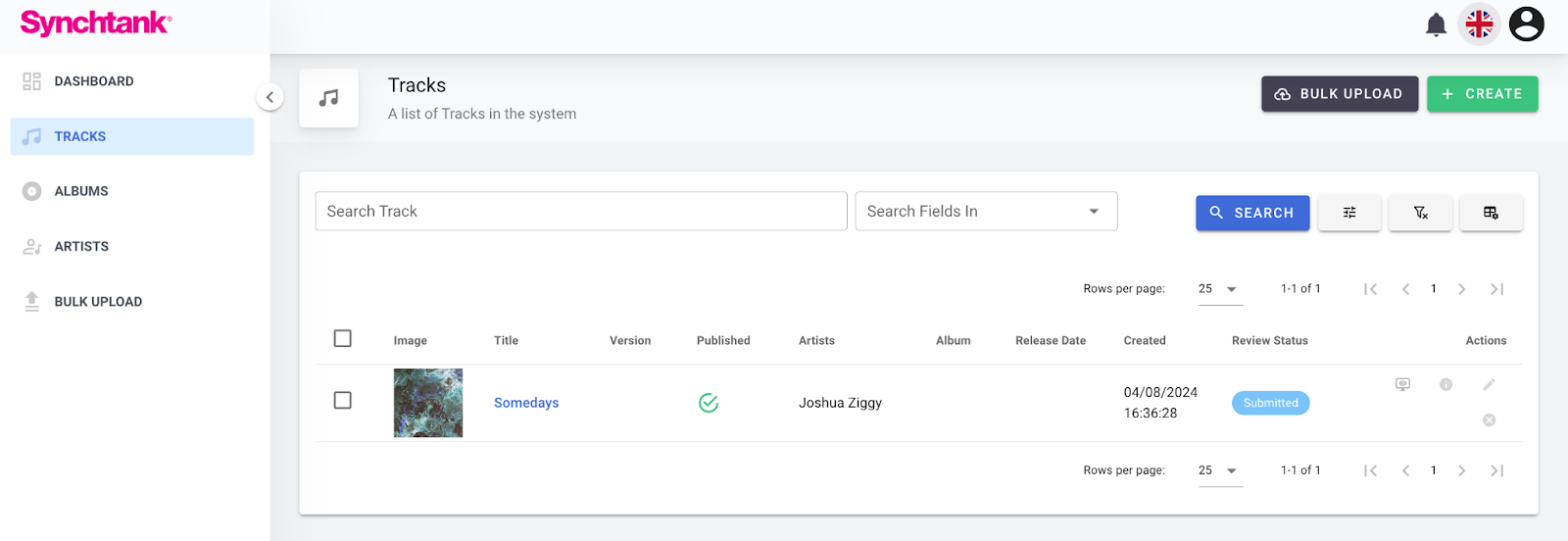Open the top Rows per page dropdown

tap(1219, 289)
